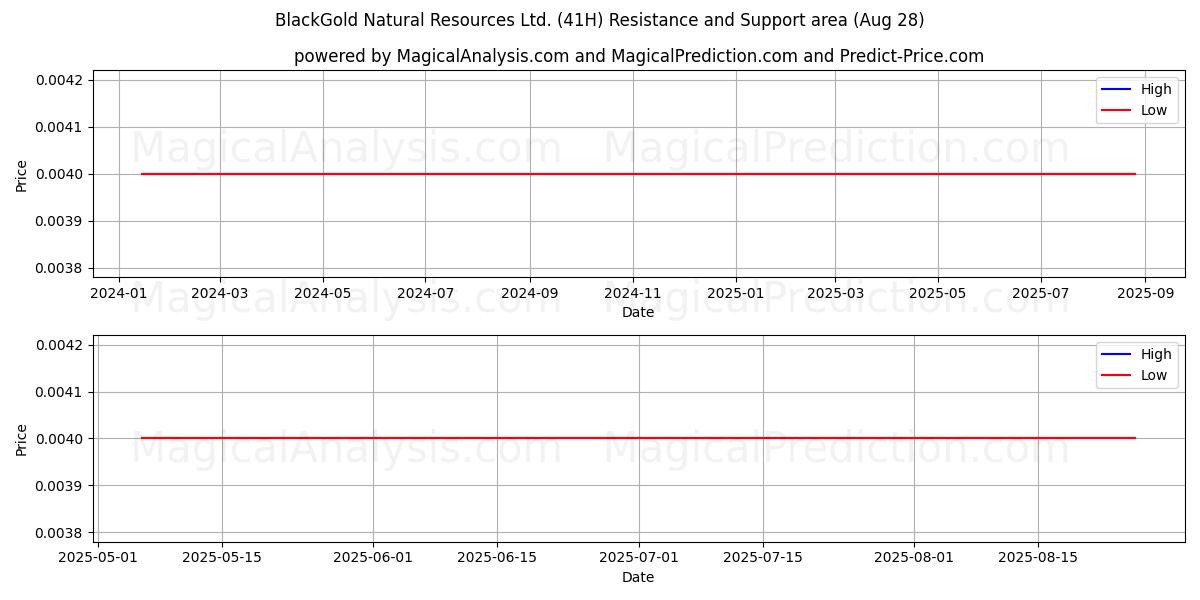Click the '2024-03' date tick label
The image size is (1200, 600).
[x=220, y=294]
